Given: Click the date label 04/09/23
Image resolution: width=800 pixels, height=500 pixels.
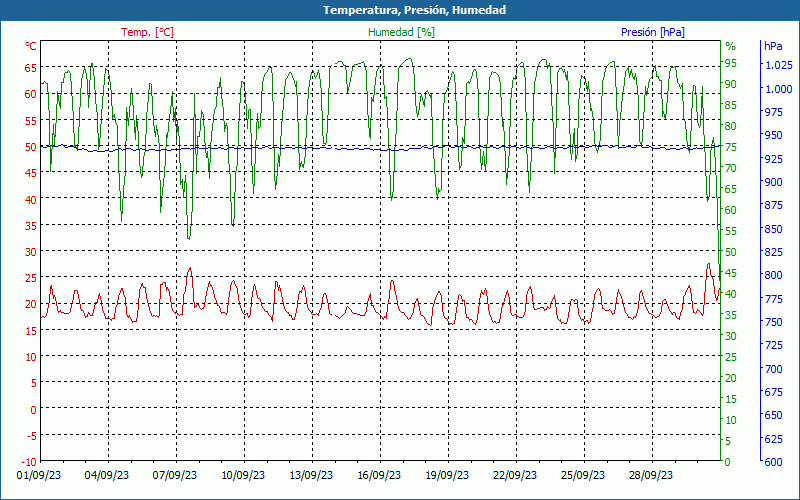Looking at the screenshot, I should click(x=107, y=476).
